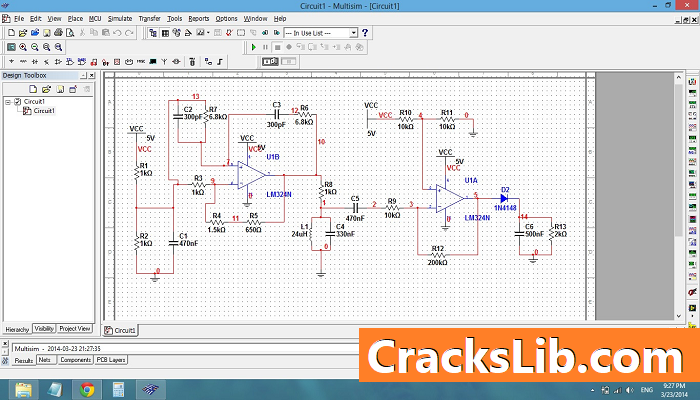This screenshot has height=400, width=700.
Task: Switch to the Nets tab in spreadsheet
Action: 45,360
